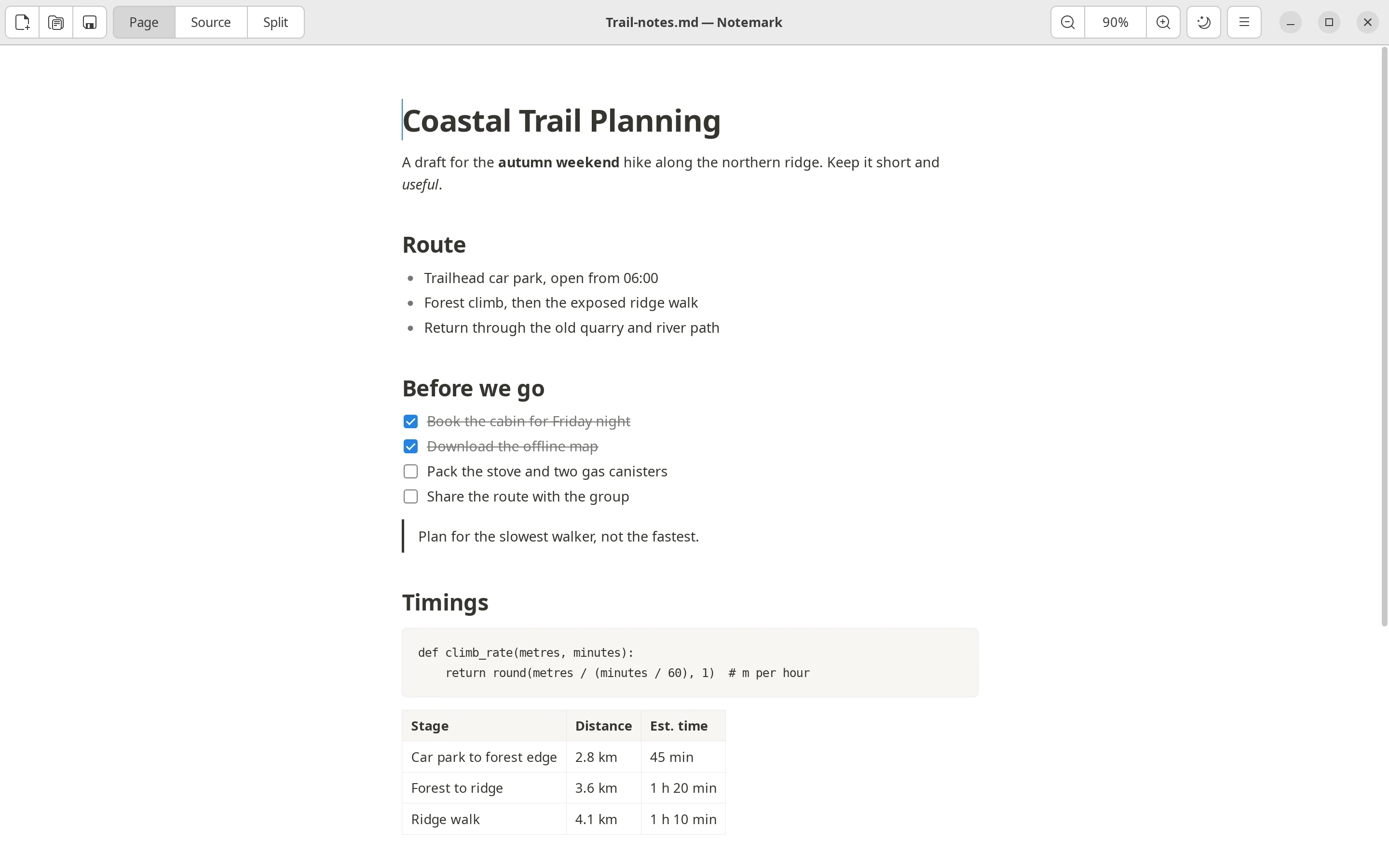Image resolution: width=1389 pixels, height=868 pixels.
Task: Click 'Forest climb, then the exposed ridge walk'
Action: [561, 303]
